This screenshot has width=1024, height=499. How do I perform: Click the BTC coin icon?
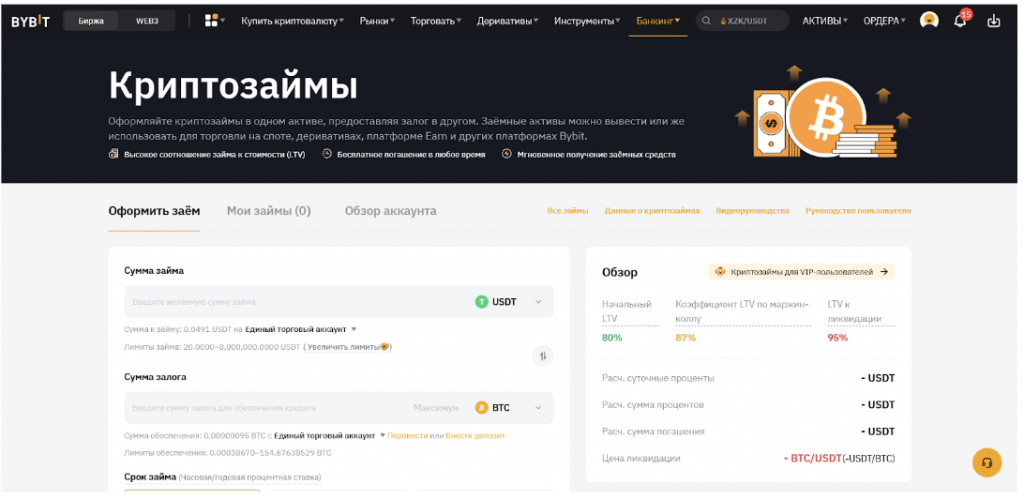[481, 408]
